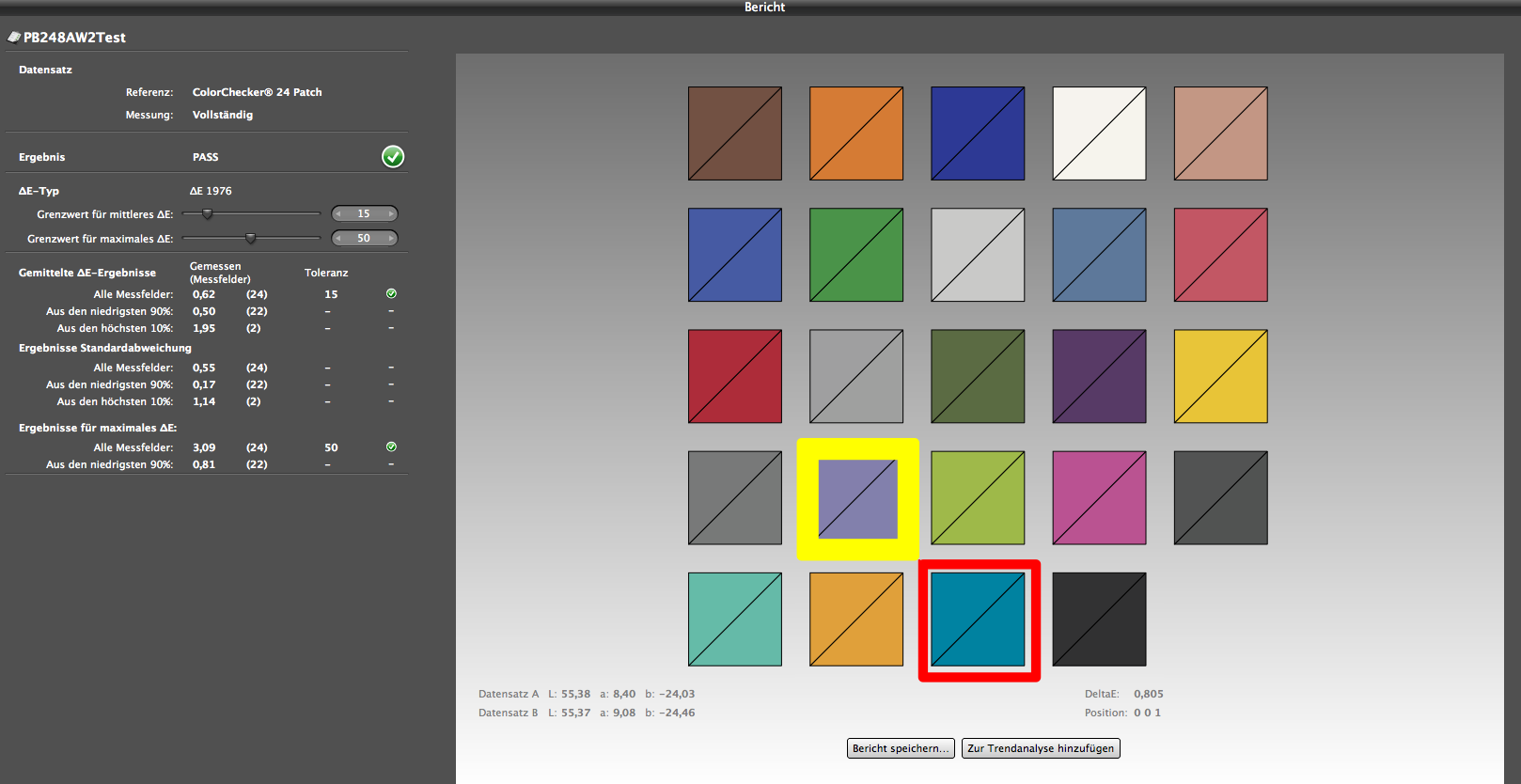Select the black patch in bottom row
Screen dimensions: 1521x784
tap(1099, 619)
